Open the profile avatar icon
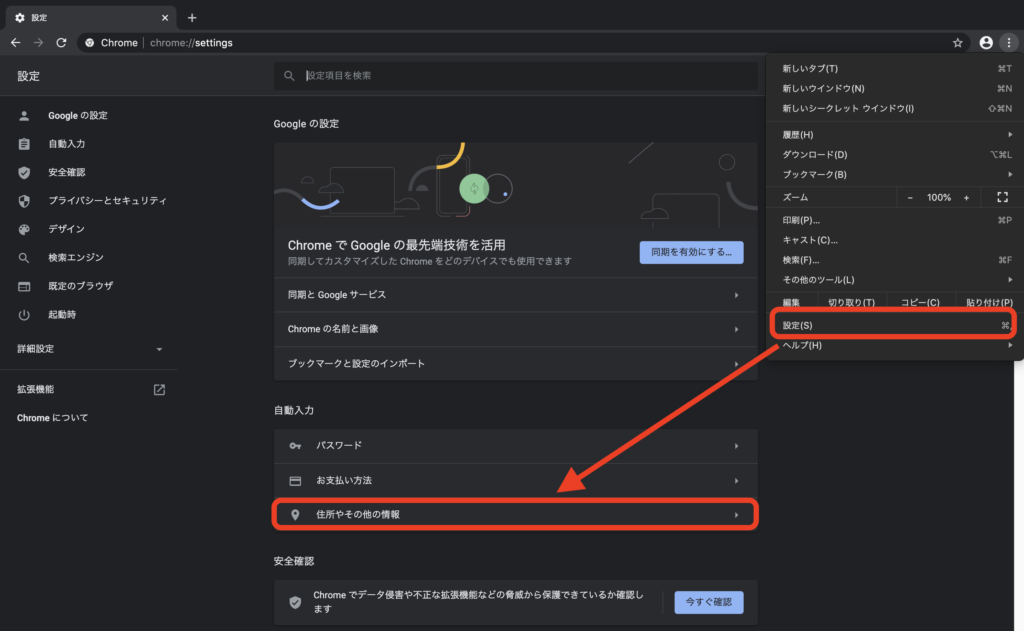 click(986, 42)
